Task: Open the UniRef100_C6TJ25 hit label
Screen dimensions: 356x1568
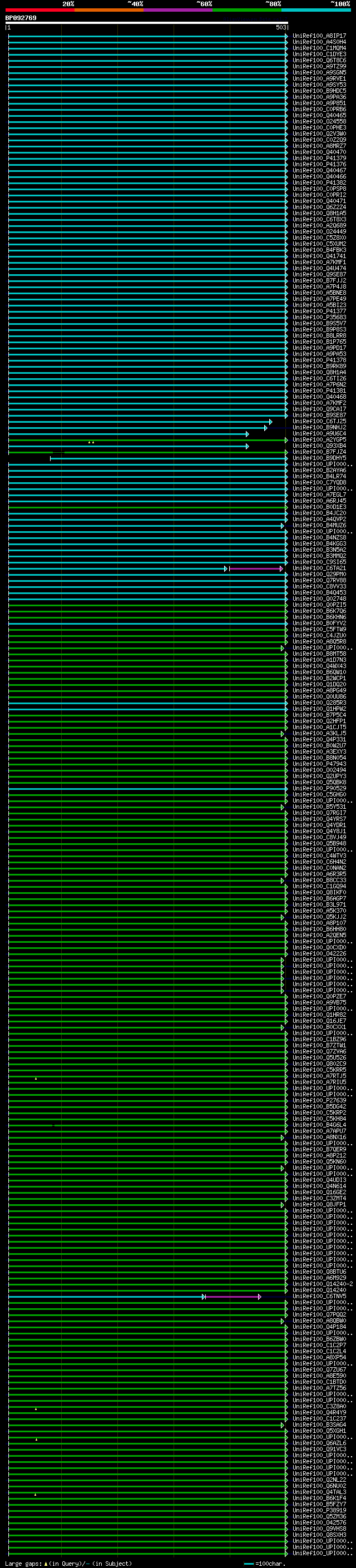Action: (319, 421)
